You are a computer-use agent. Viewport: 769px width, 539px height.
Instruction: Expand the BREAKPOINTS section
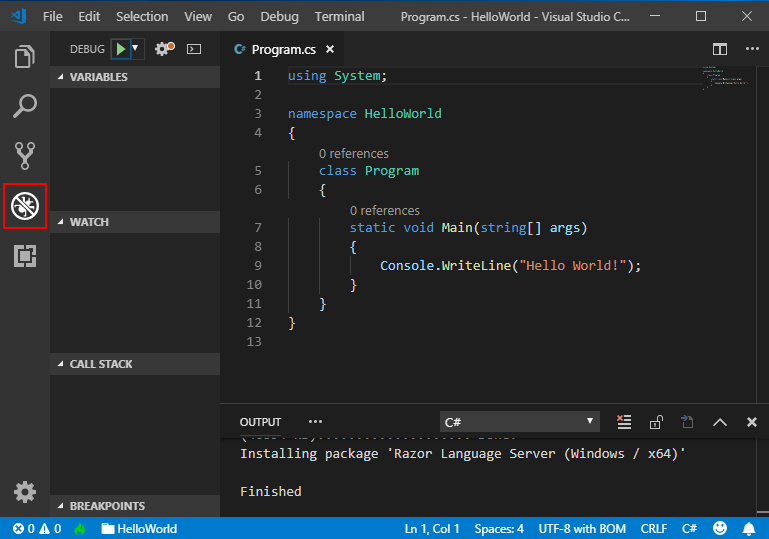106,506
